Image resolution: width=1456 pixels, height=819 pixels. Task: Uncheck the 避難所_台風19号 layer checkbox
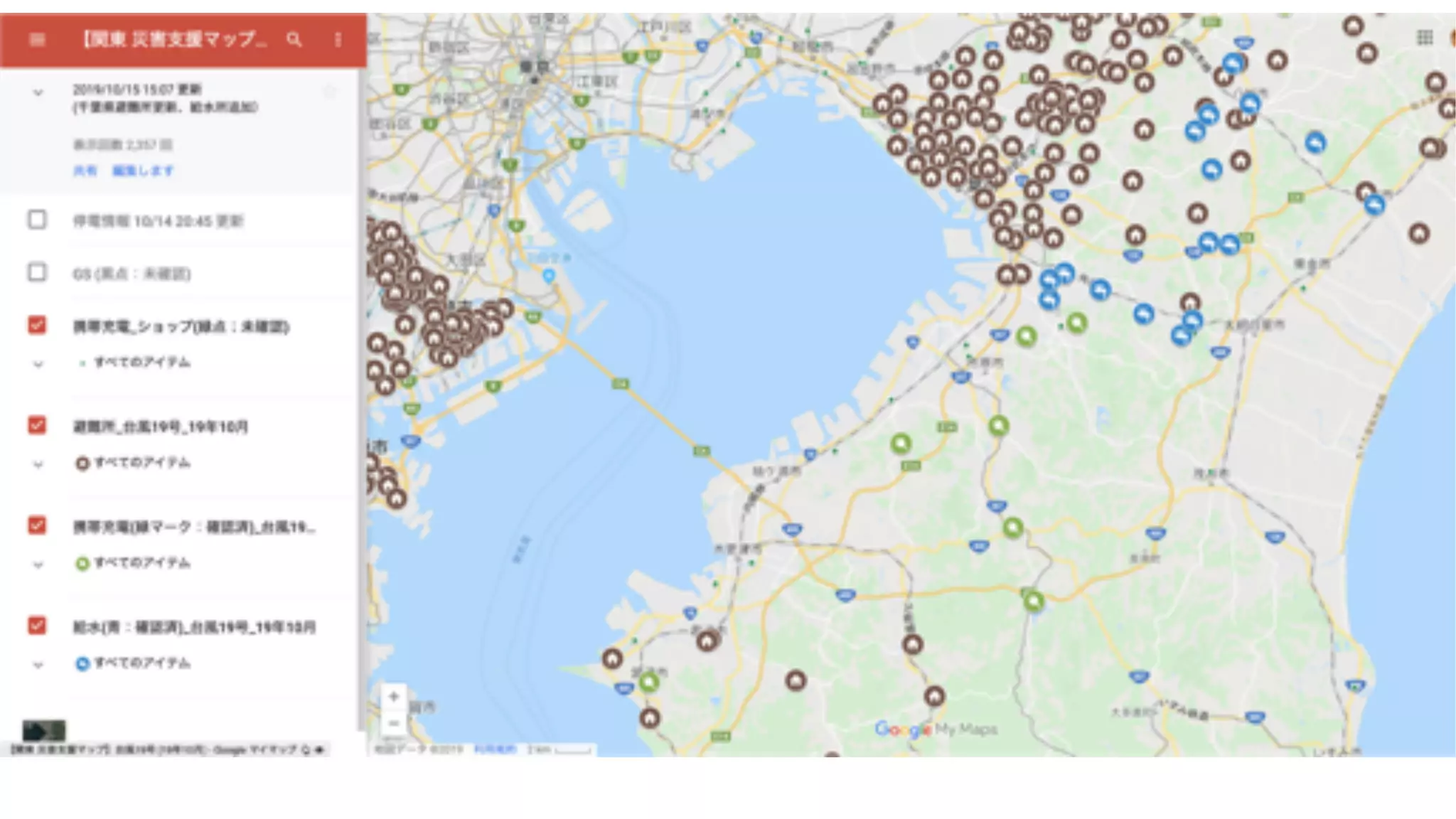[37, 425]
